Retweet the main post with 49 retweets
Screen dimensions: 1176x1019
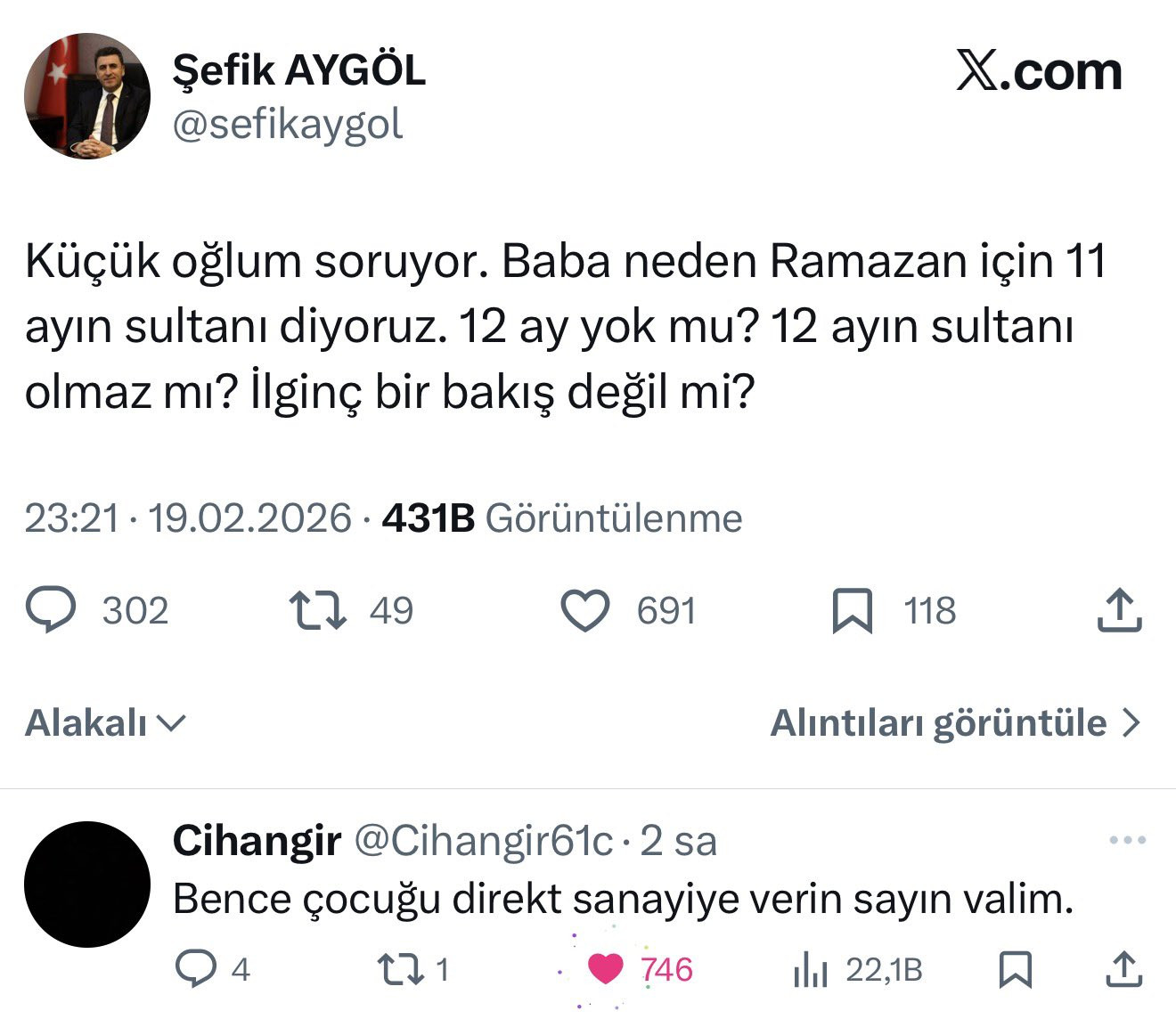(318, 611)
